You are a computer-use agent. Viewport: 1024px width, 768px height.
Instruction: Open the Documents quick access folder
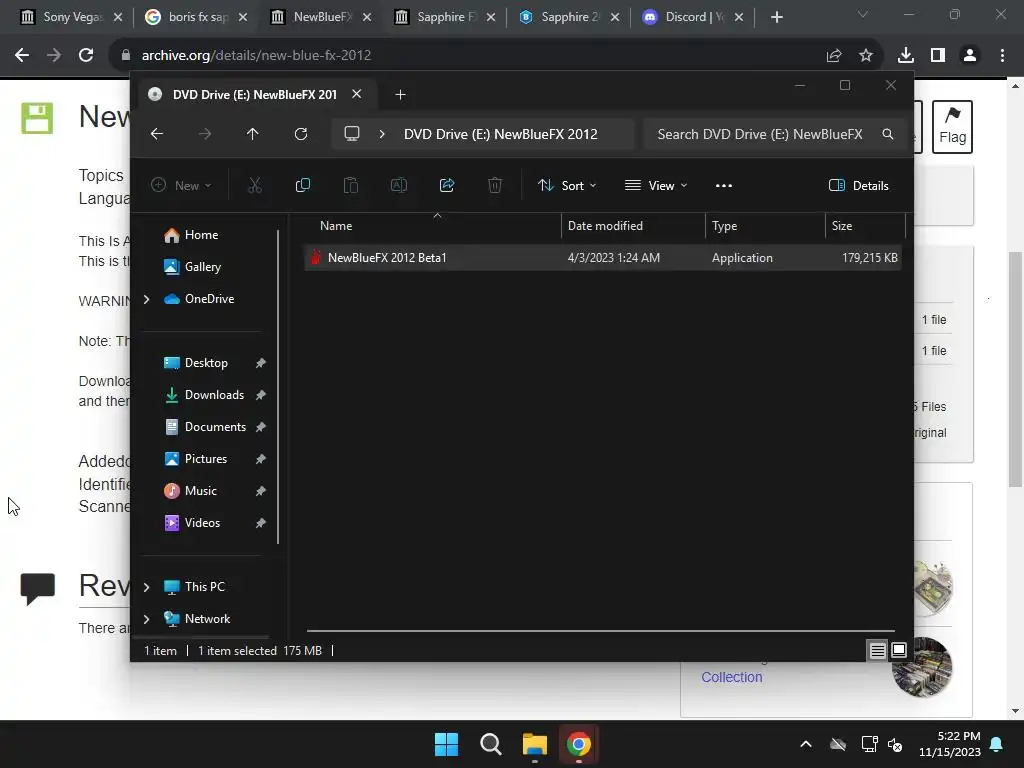[216, 427]
